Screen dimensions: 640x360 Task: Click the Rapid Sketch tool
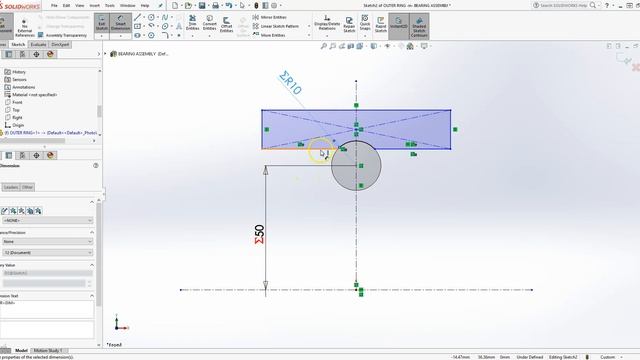click(x=380, y=24)
